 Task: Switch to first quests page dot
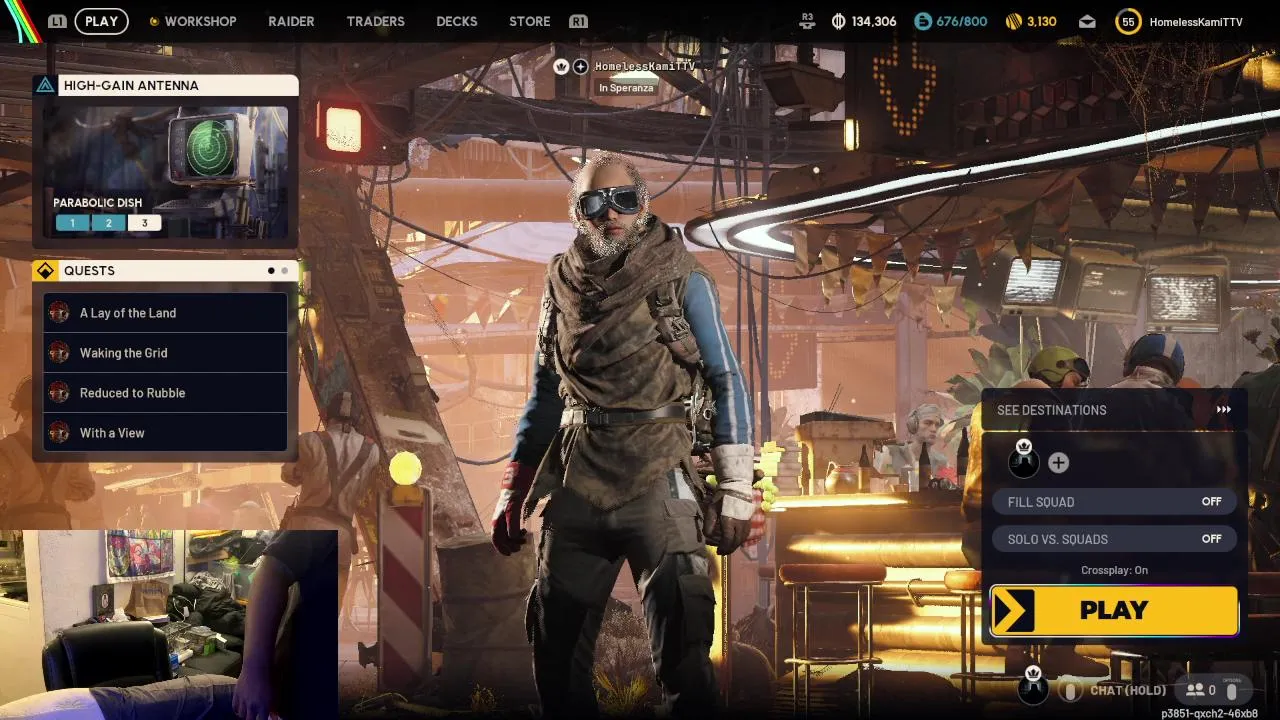[271, 271]
